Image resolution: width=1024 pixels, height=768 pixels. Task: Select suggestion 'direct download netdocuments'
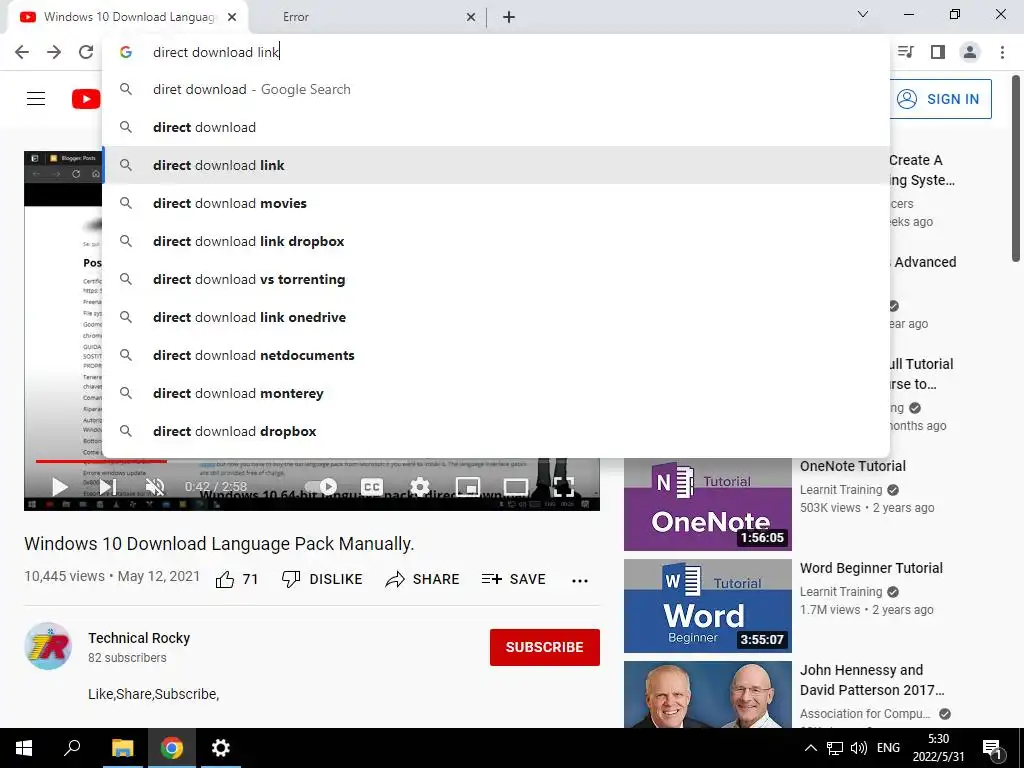[x=496, y=355]
